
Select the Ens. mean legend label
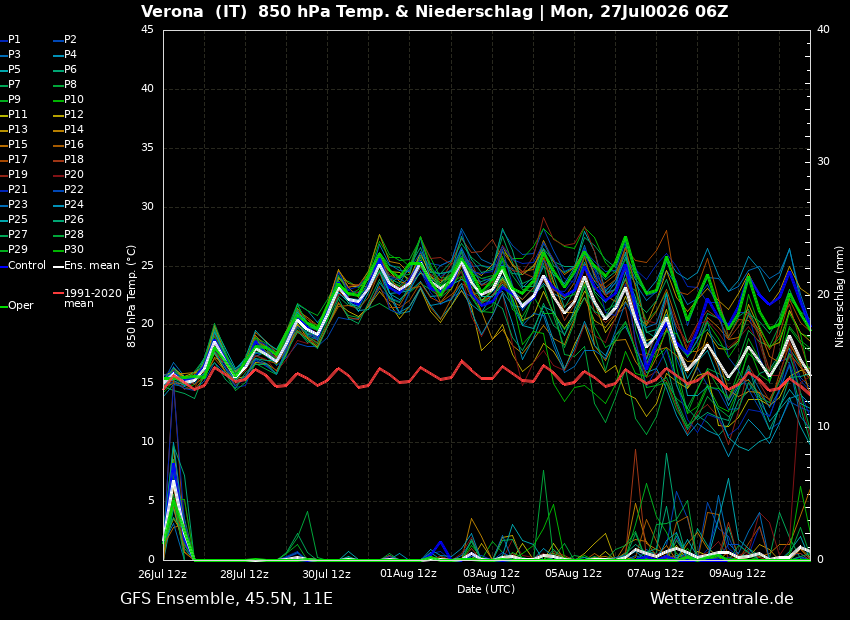(87, 266)
